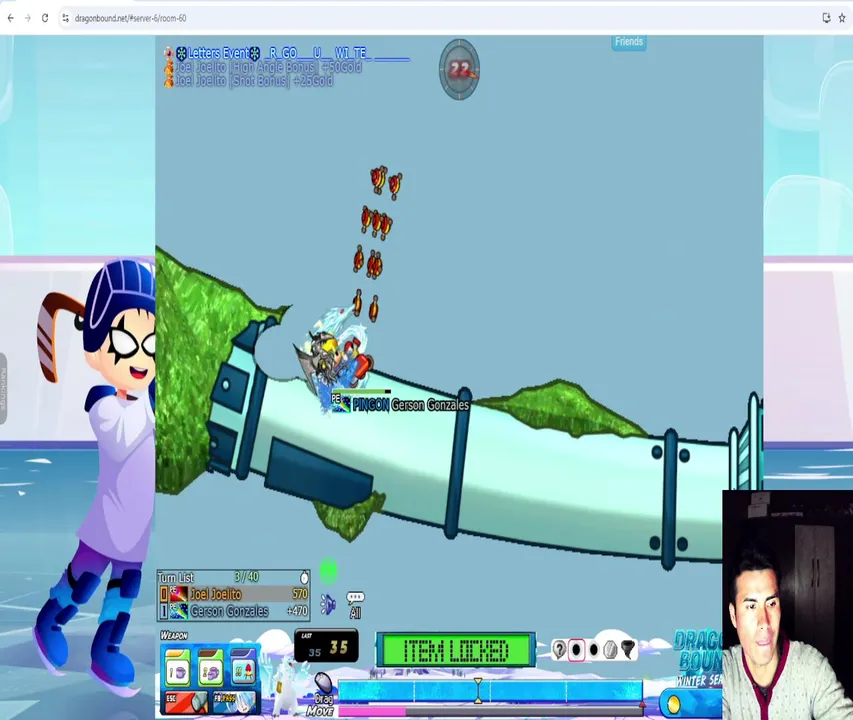
Task: Reload the DragonBound page
Action: pos(45,18)
